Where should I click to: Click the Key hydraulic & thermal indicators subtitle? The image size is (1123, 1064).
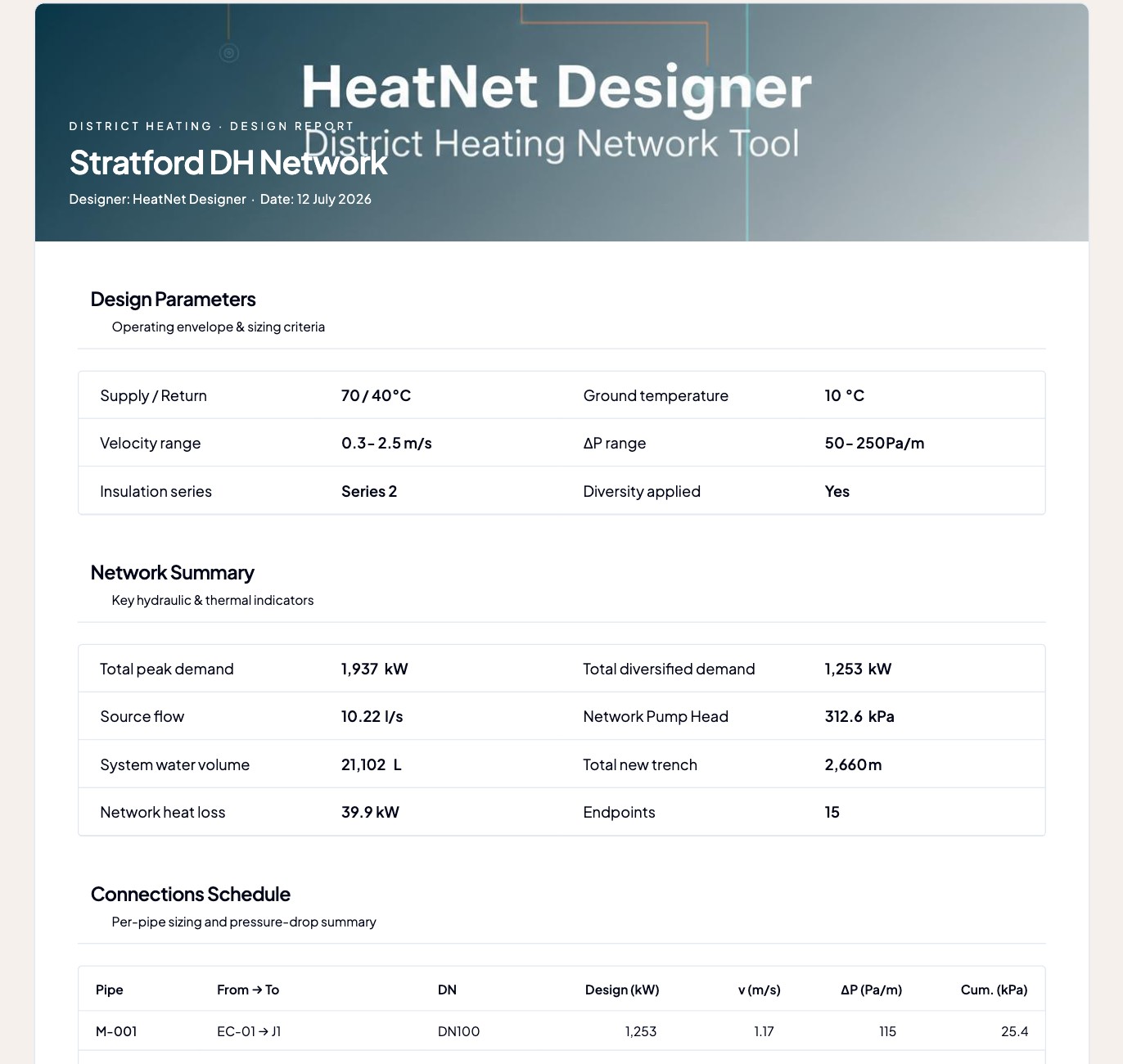[x=213, y=601]
